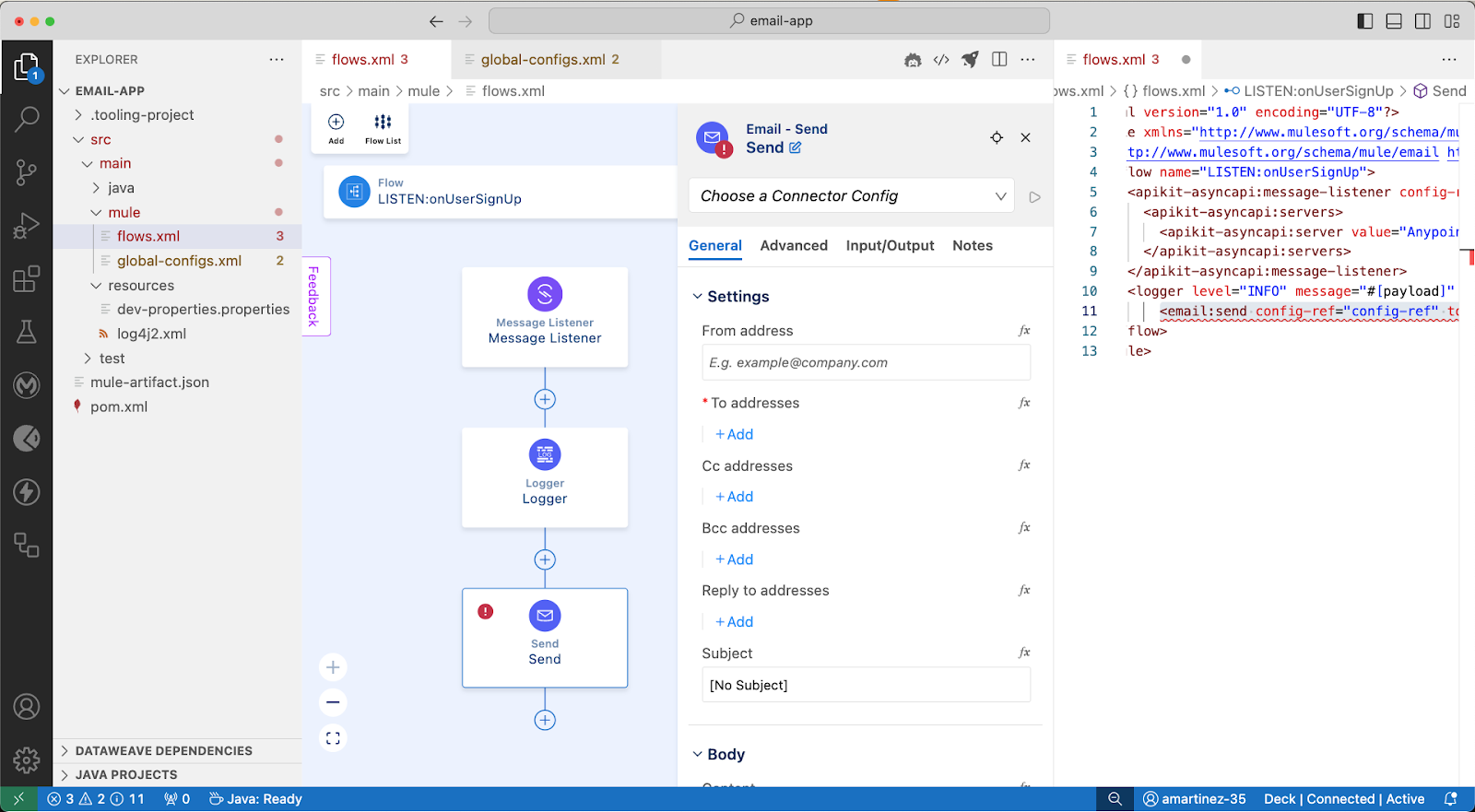Click the Subject input field
1475x812 pixels.
coord(866,685)
